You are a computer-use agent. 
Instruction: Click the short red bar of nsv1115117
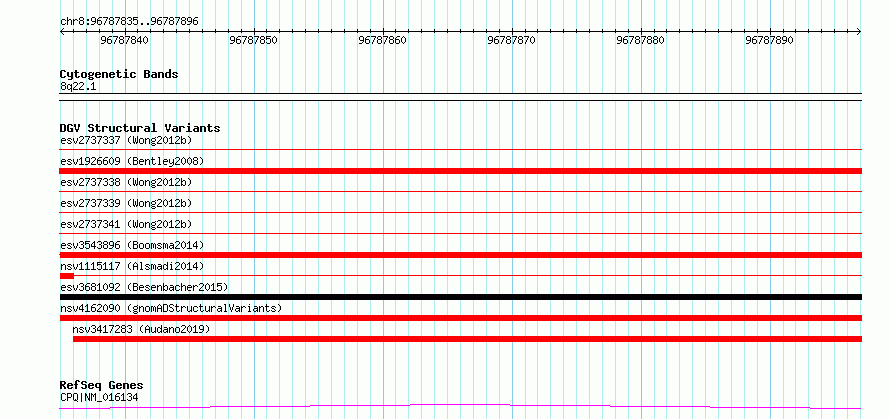pyautogui.click(x=66, y=276)
